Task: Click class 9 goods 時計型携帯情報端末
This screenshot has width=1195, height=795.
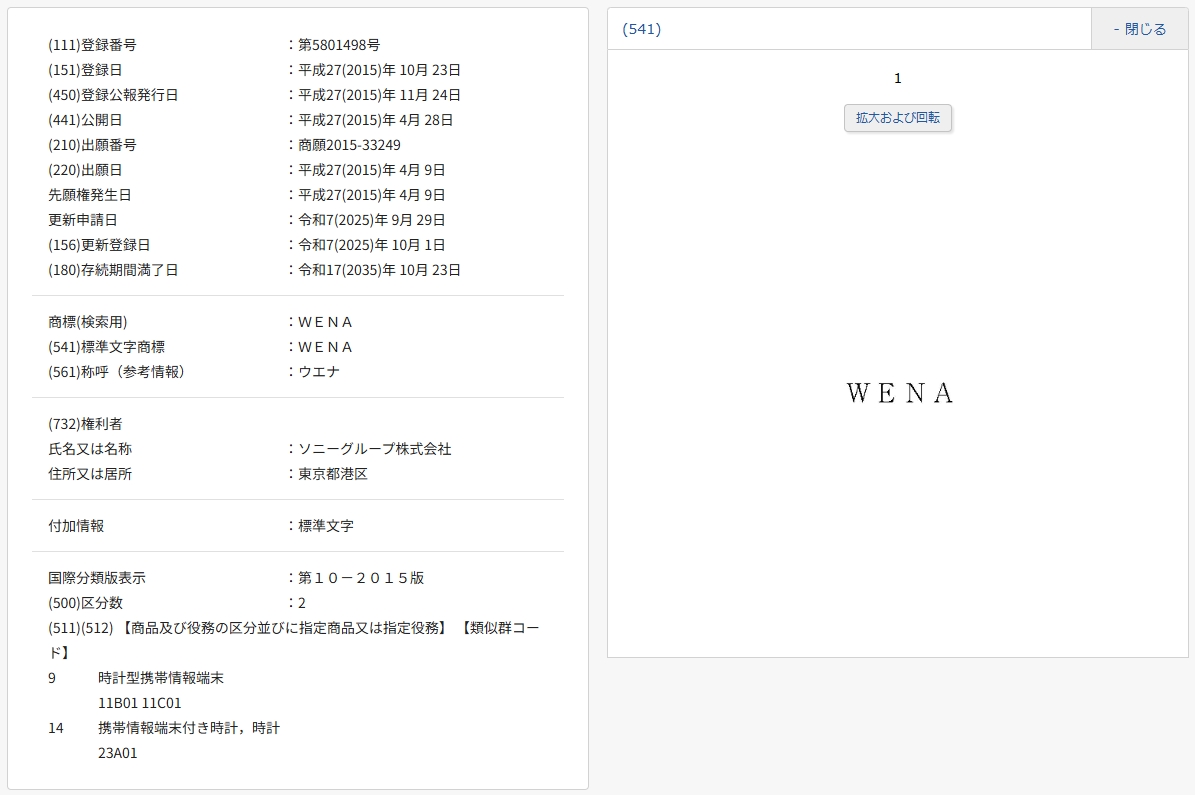Action: click(161, 678)
